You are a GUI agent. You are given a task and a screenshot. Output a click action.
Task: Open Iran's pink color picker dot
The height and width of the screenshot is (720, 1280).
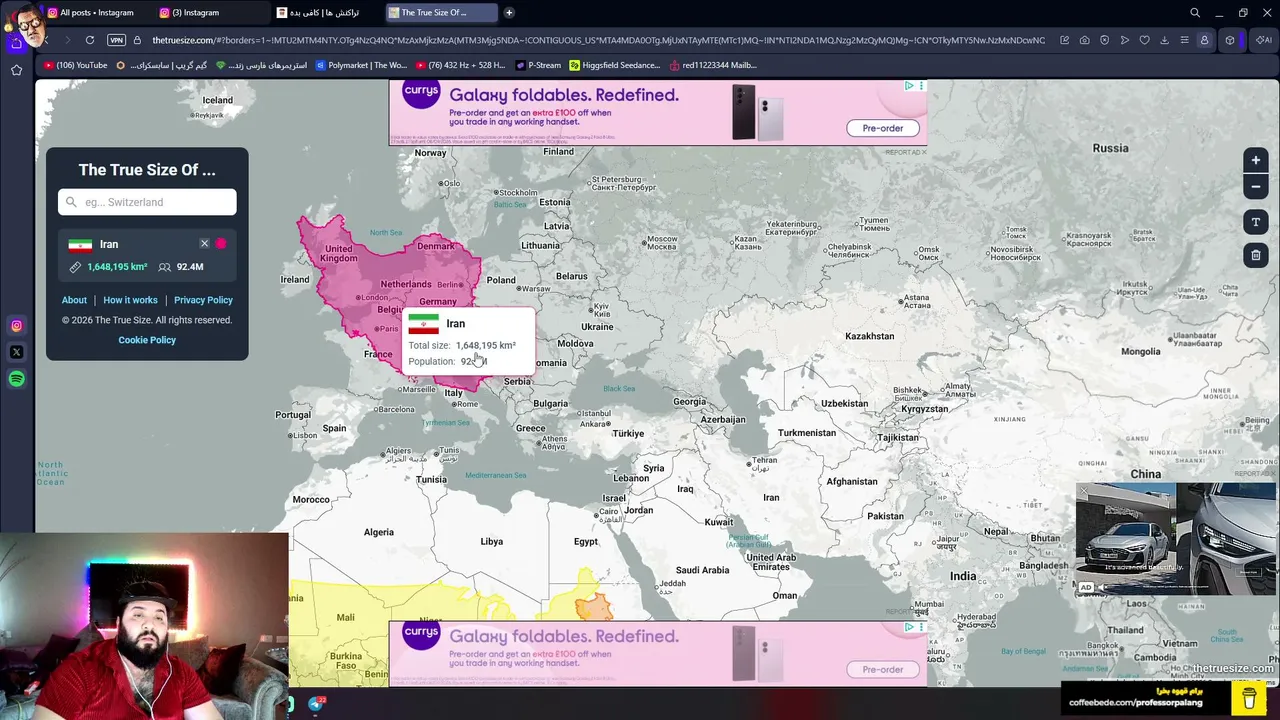221,244
